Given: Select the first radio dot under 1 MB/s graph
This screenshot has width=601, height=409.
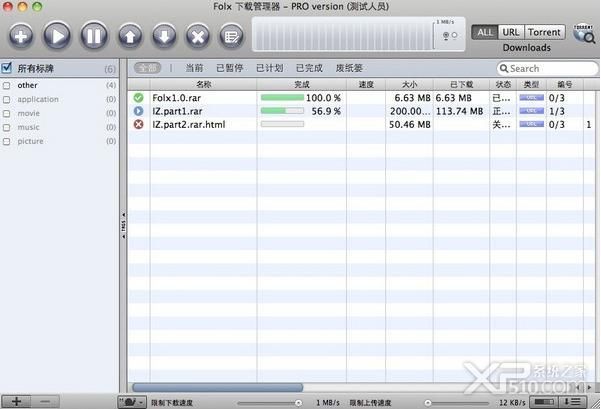Looking at the screenshot, I should click(445, 35).
